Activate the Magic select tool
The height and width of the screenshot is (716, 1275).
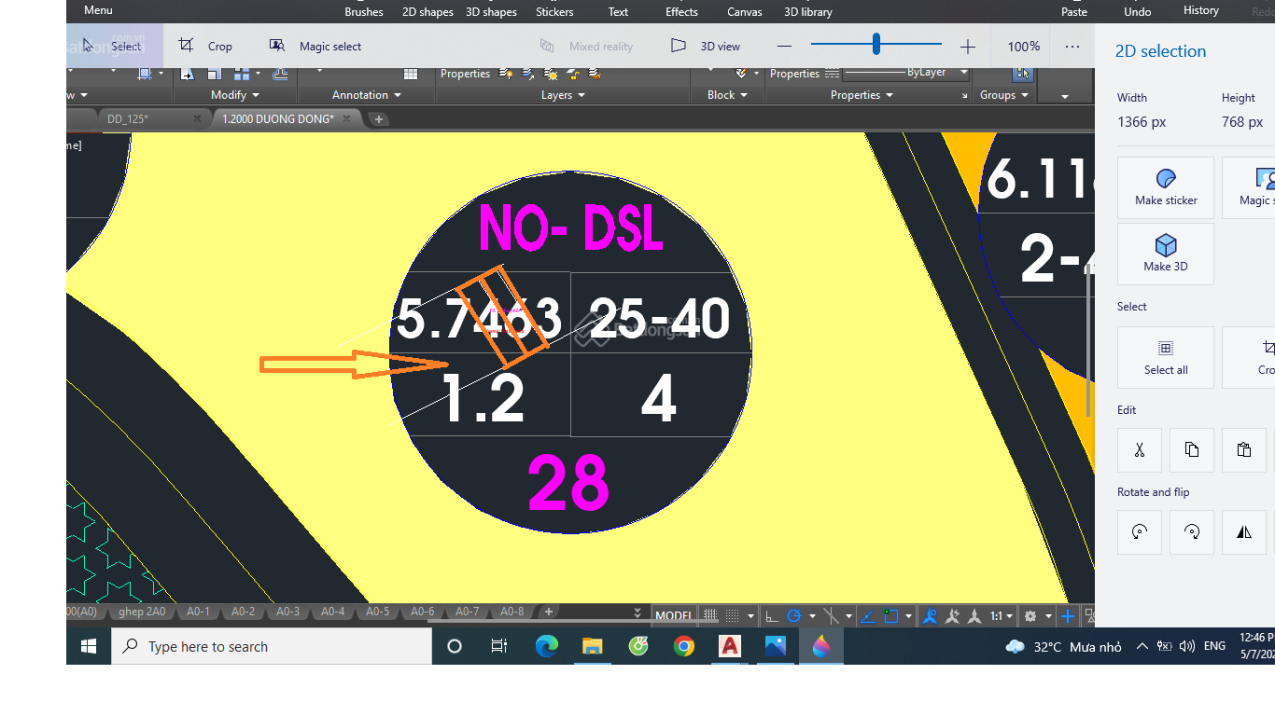tap(315, 46)
